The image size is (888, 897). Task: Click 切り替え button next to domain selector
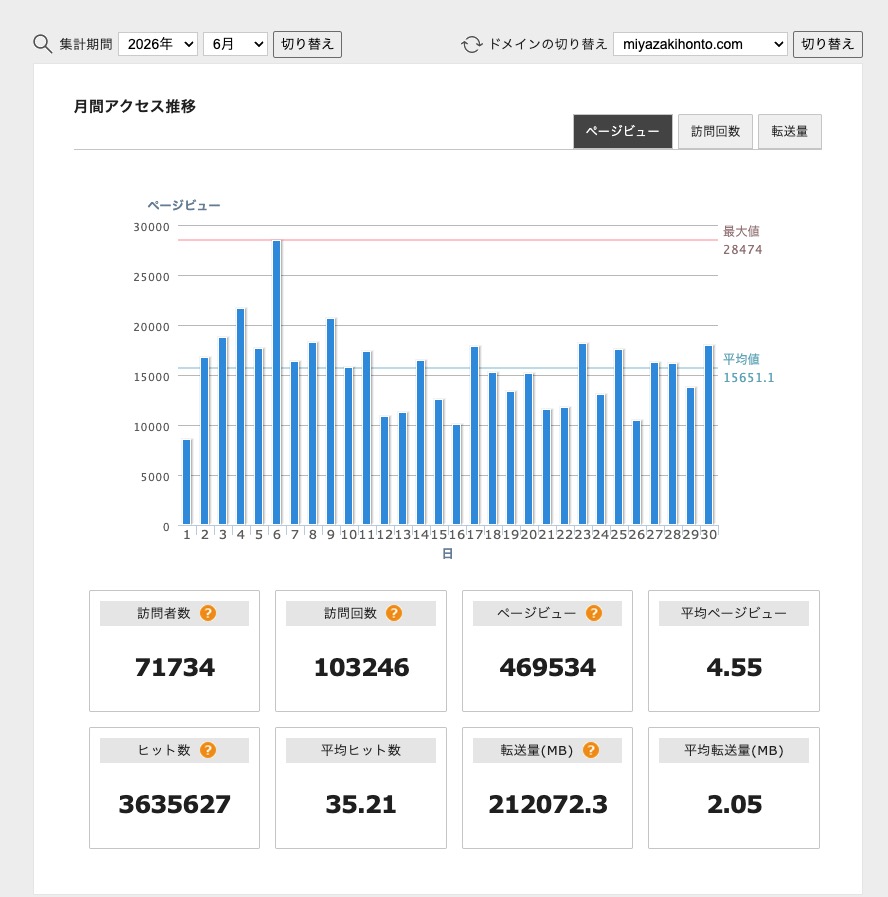pos(827,44)
